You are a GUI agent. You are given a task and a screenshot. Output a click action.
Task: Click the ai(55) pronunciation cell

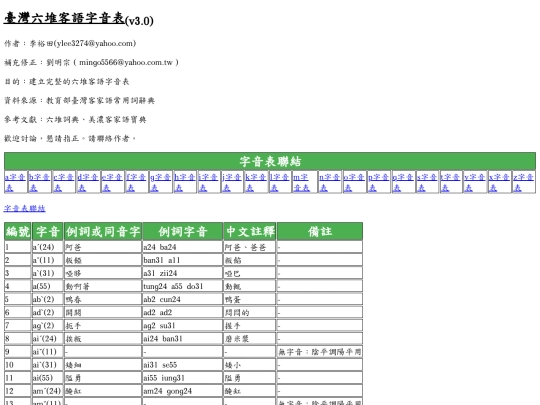[48, 378]
